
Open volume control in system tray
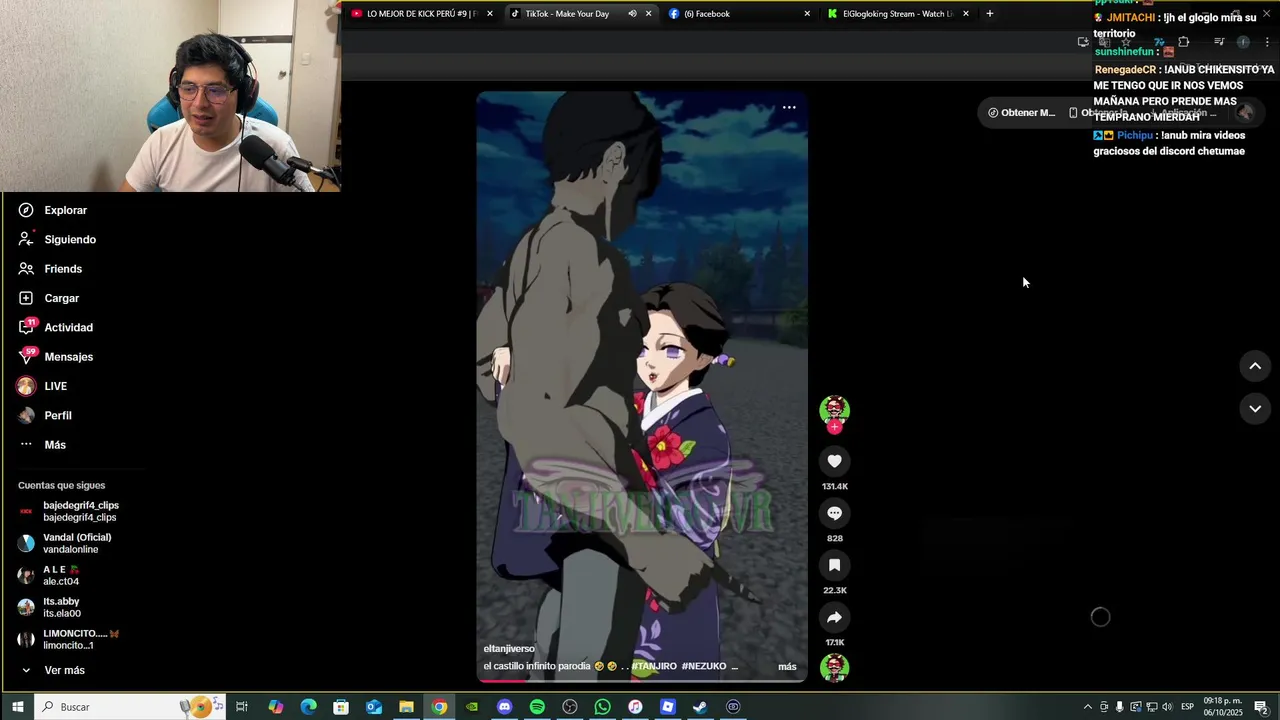click(1167, 707)
